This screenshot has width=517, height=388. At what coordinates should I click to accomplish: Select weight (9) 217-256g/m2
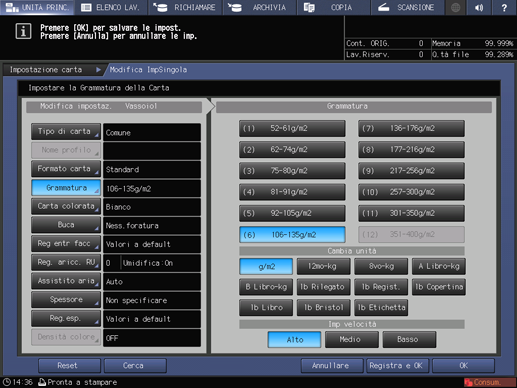pos(411,171)
